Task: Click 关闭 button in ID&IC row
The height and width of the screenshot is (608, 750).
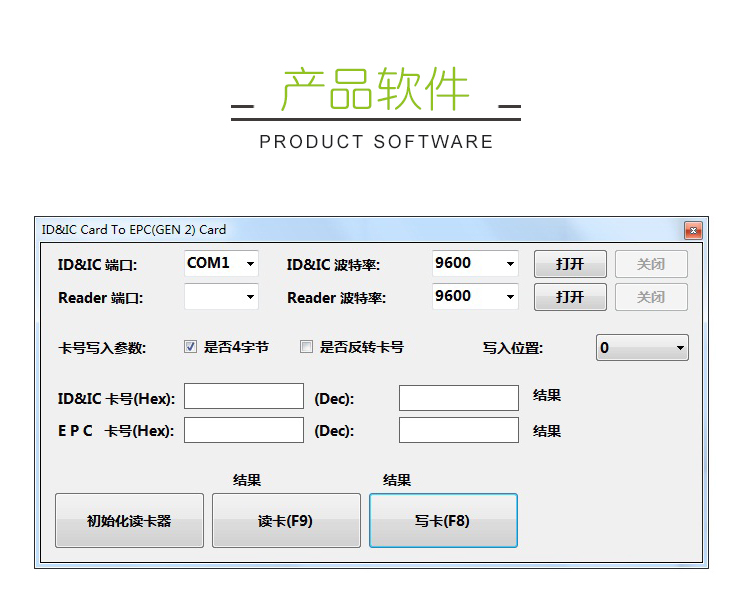Action: (x=651, y=264)
